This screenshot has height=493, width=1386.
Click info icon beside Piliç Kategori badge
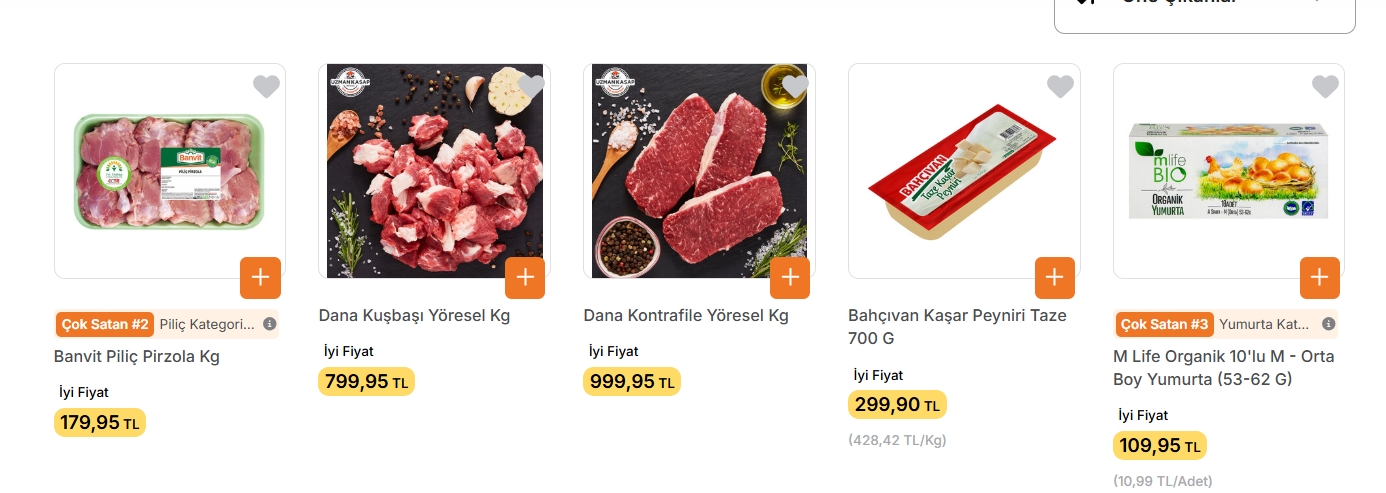point(270,324)
